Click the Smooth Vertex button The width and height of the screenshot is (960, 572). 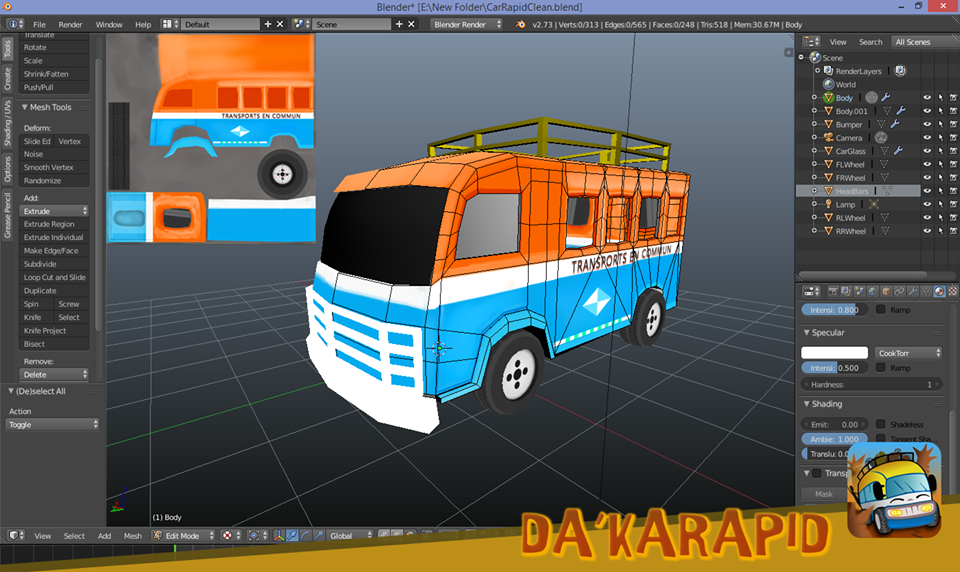point(54,167)
